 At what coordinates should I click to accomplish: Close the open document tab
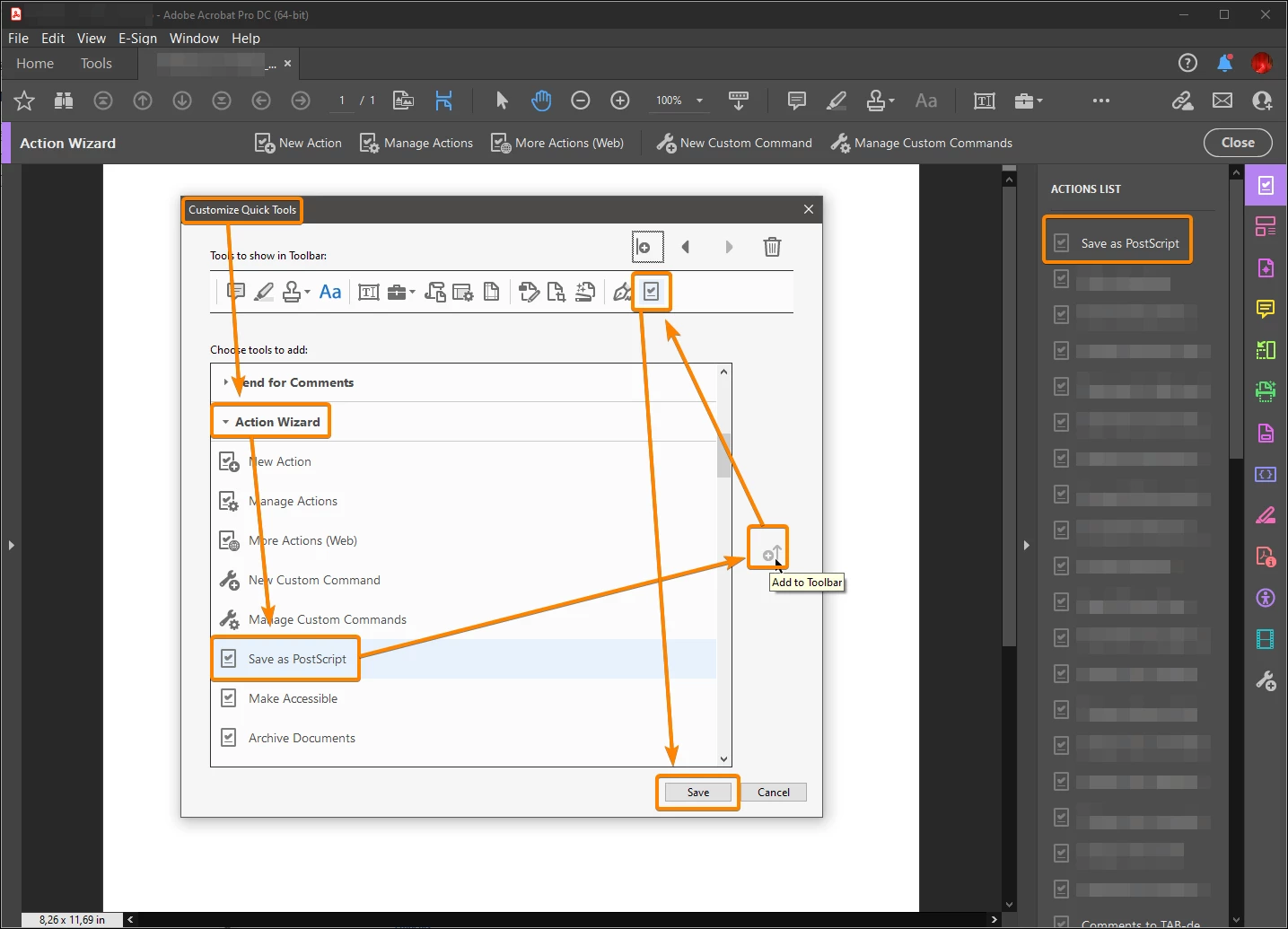[287, 64]
